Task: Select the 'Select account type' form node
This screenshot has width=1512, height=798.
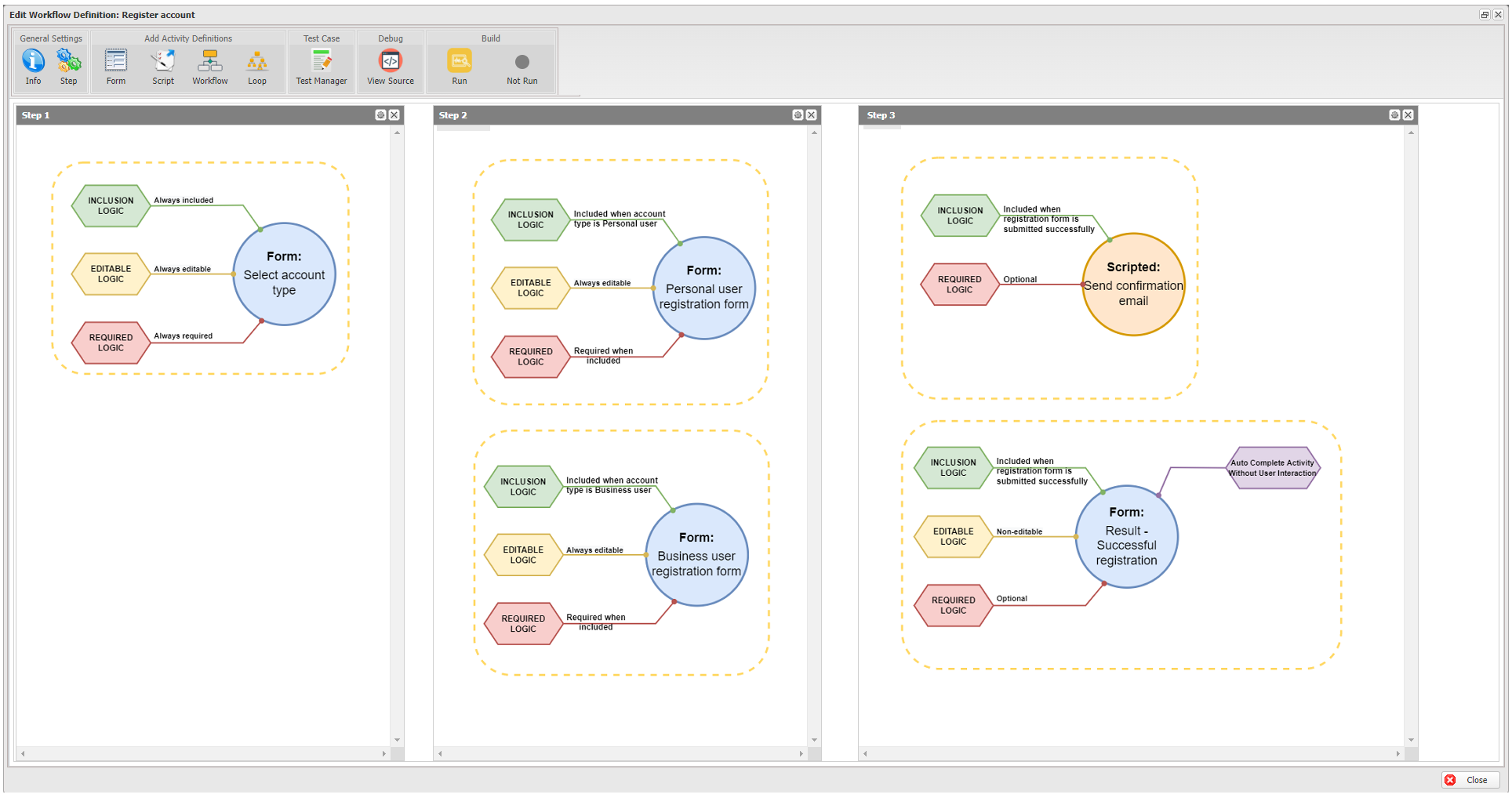Action: (x=284, y=274)
